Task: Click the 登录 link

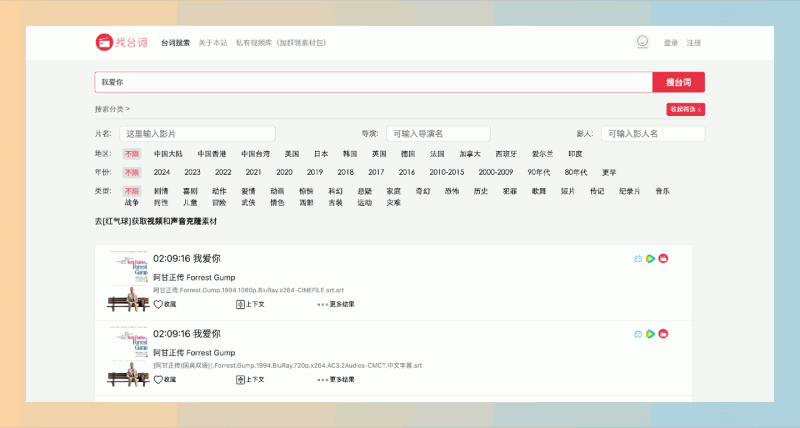Action: point(671,43)
